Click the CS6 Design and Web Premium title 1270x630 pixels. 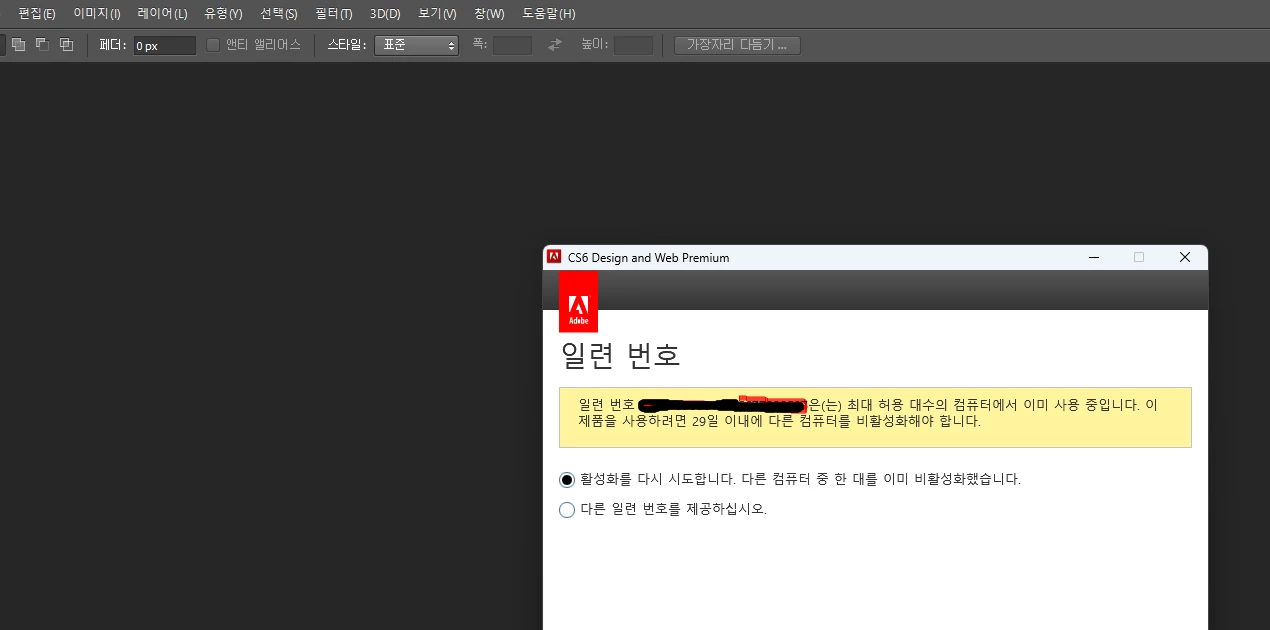coord(648,257)
